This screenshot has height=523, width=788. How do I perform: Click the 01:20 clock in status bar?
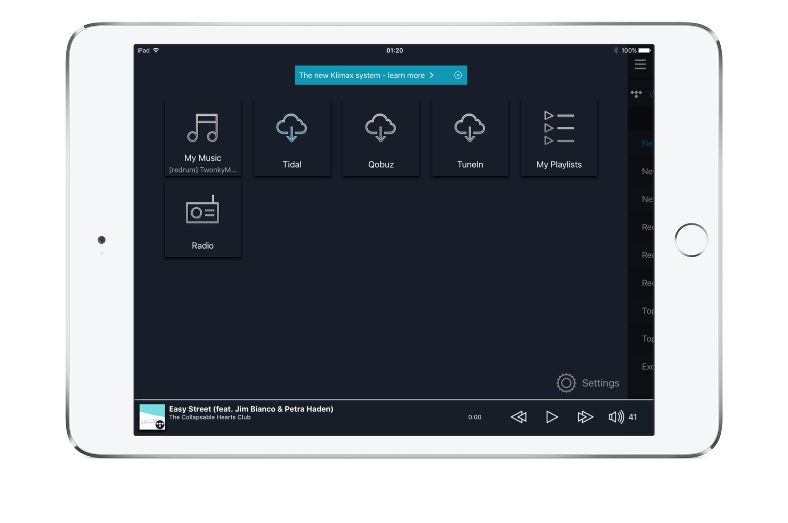click(395, 50)
